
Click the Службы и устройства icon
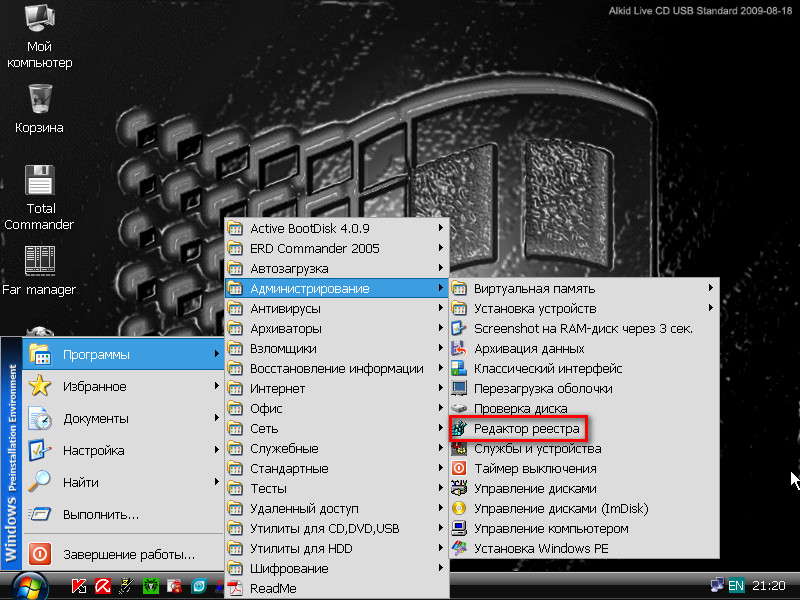click(459, 448)
